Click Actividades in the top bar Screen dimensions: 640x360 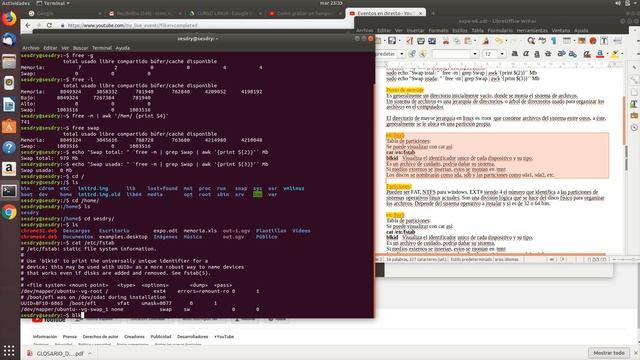click(16, 3)
